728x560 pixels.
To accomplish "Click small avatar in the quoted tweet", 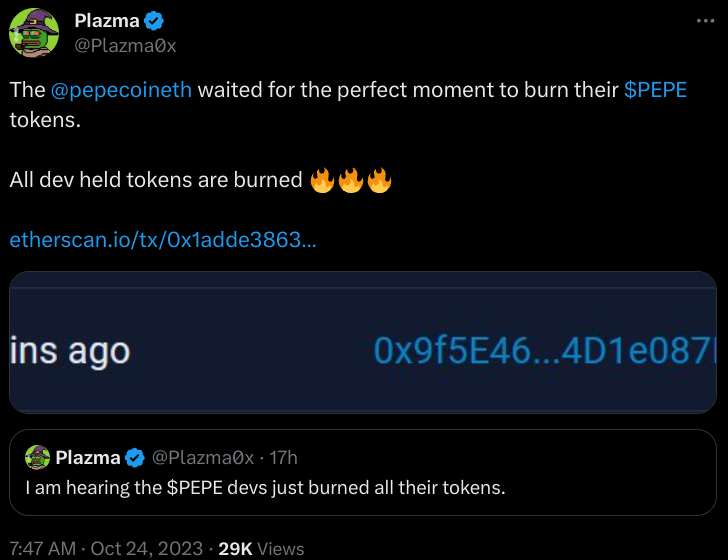I will tap(38, 458).
